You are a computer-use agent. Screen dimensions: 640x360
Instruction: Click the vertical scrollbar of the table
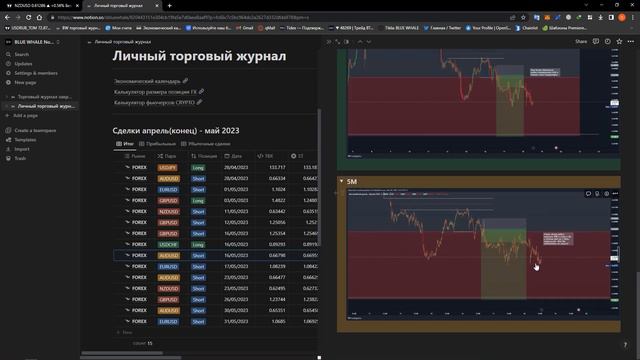point(319,178)
